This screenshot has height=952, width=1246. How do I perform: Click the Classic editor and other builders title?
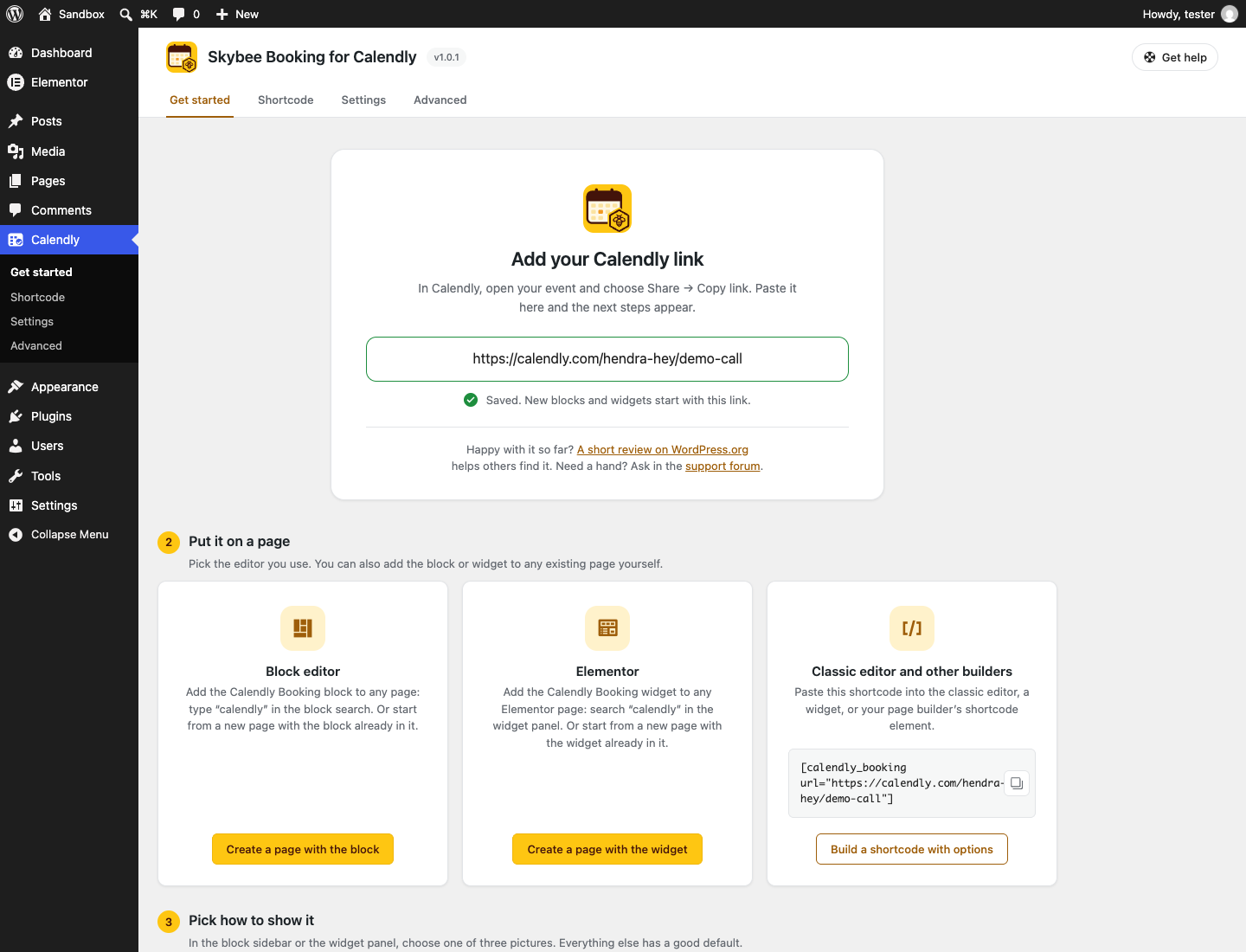912,672
